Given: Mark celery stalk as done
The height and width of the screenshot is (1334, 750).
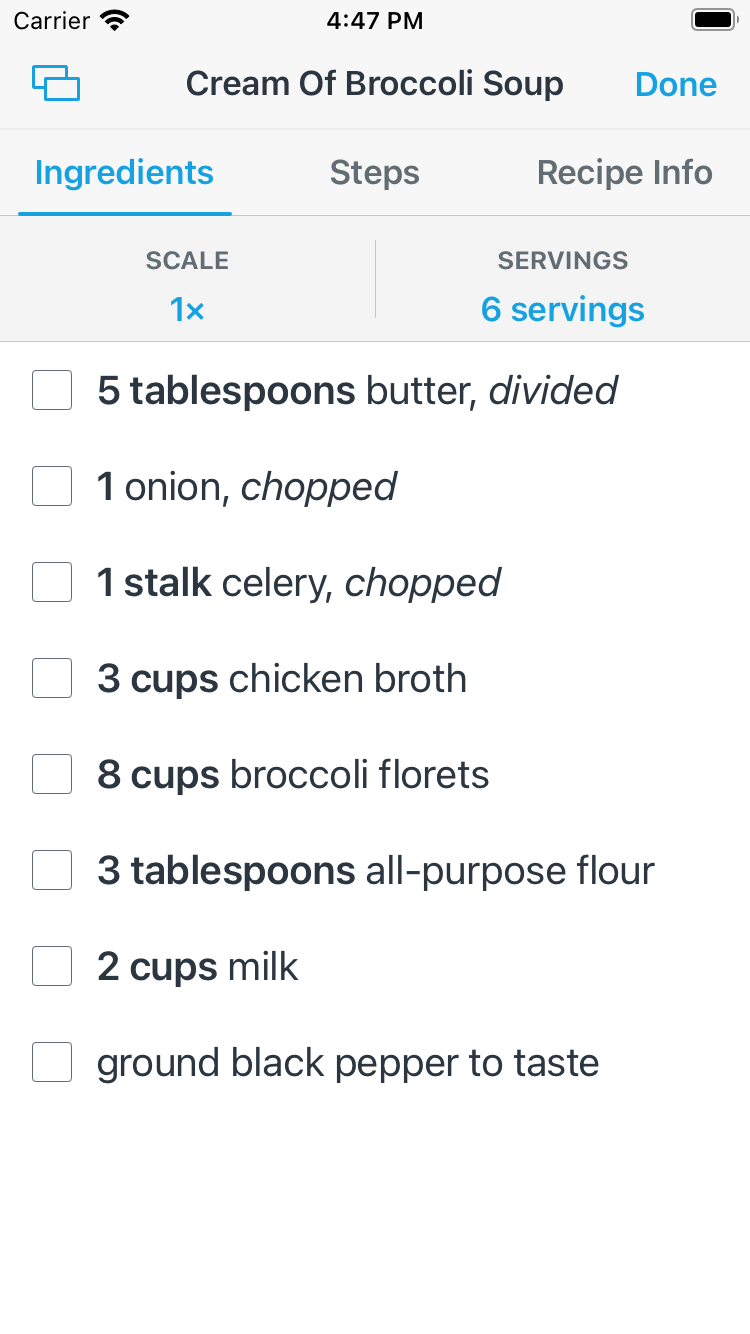Looking at the screenshot, I should 52,582.
